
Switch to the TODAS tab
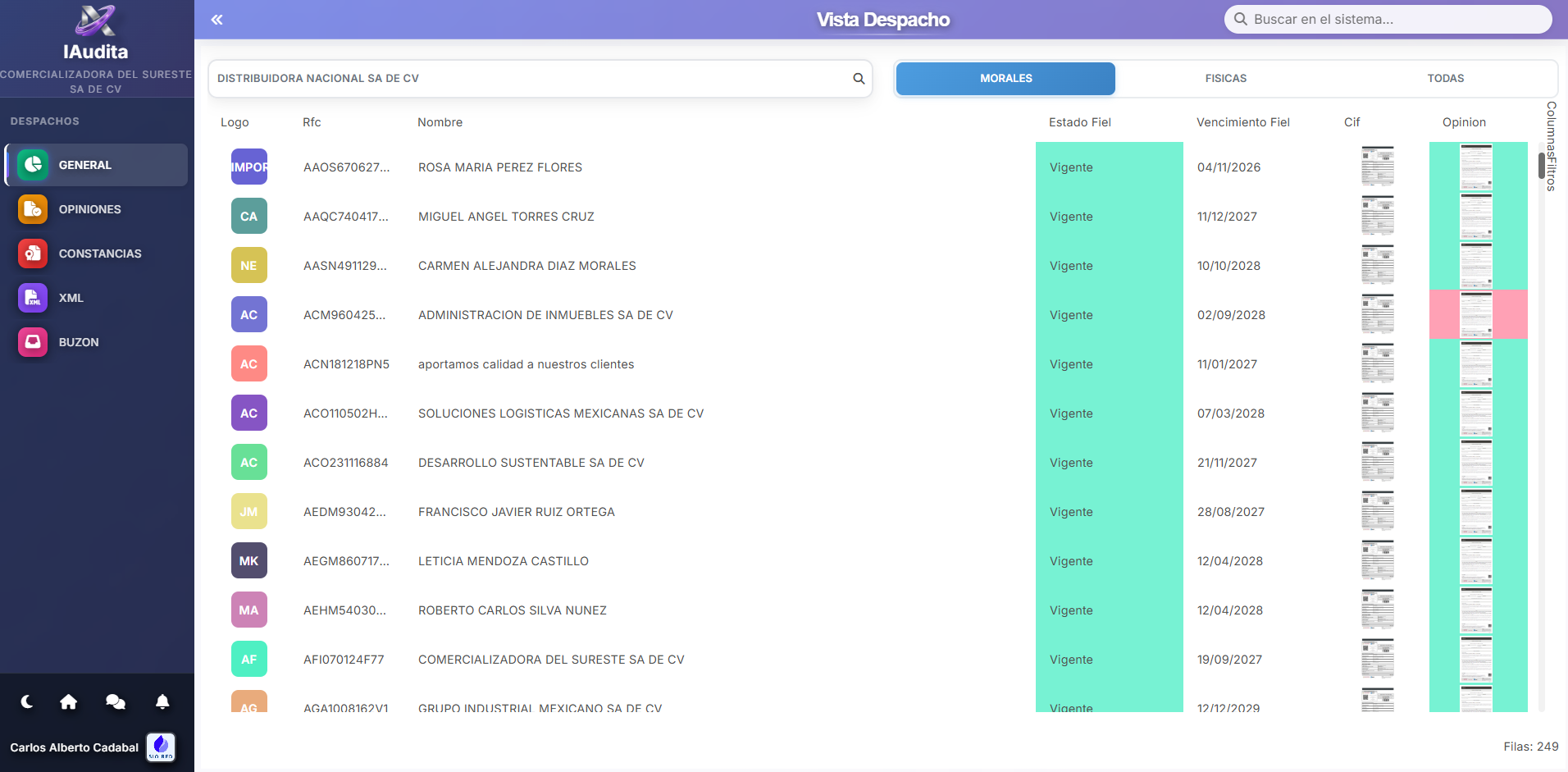point(1445,79)
